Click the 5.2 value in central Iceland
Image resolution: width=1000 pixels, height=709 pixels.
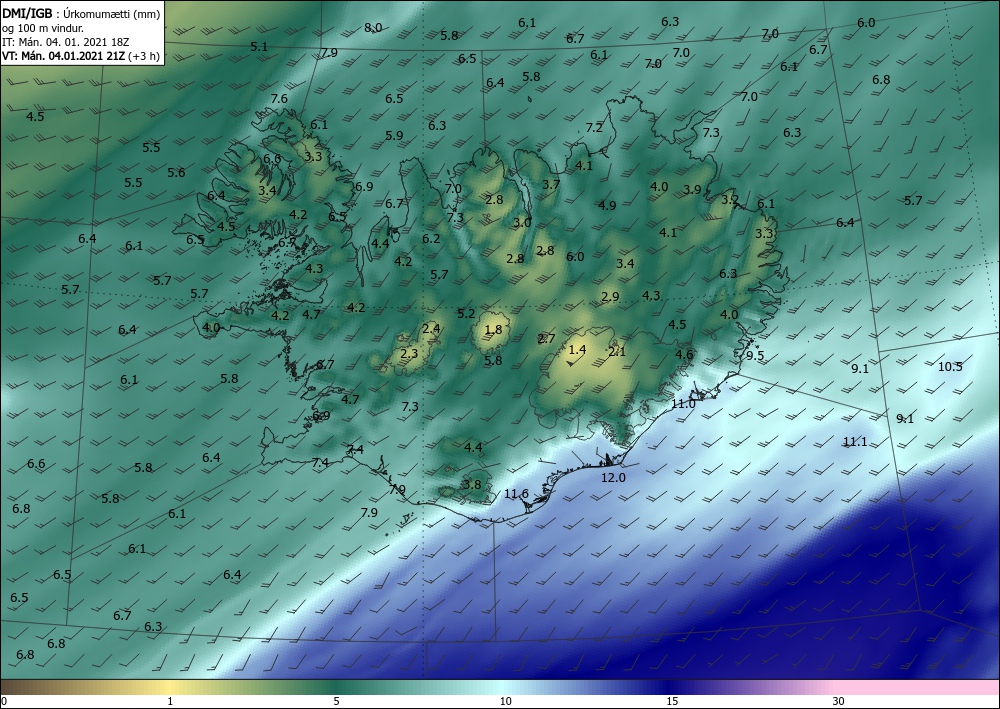[466, 313]
